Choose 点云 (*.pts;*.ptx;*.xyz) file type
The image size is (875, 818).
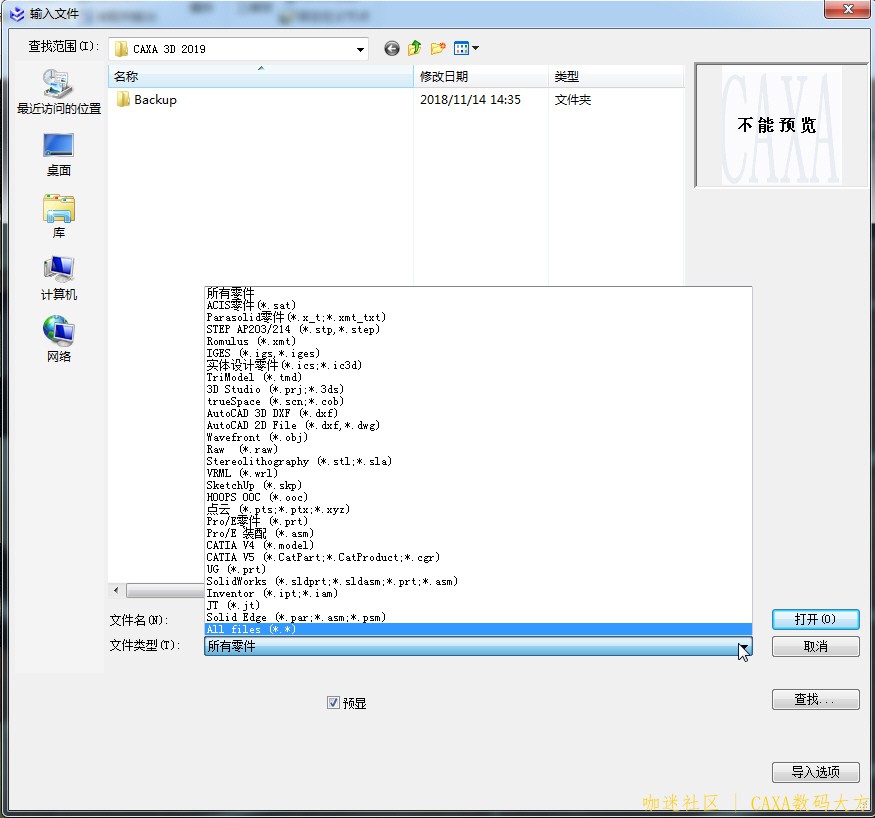pos(478,509)
